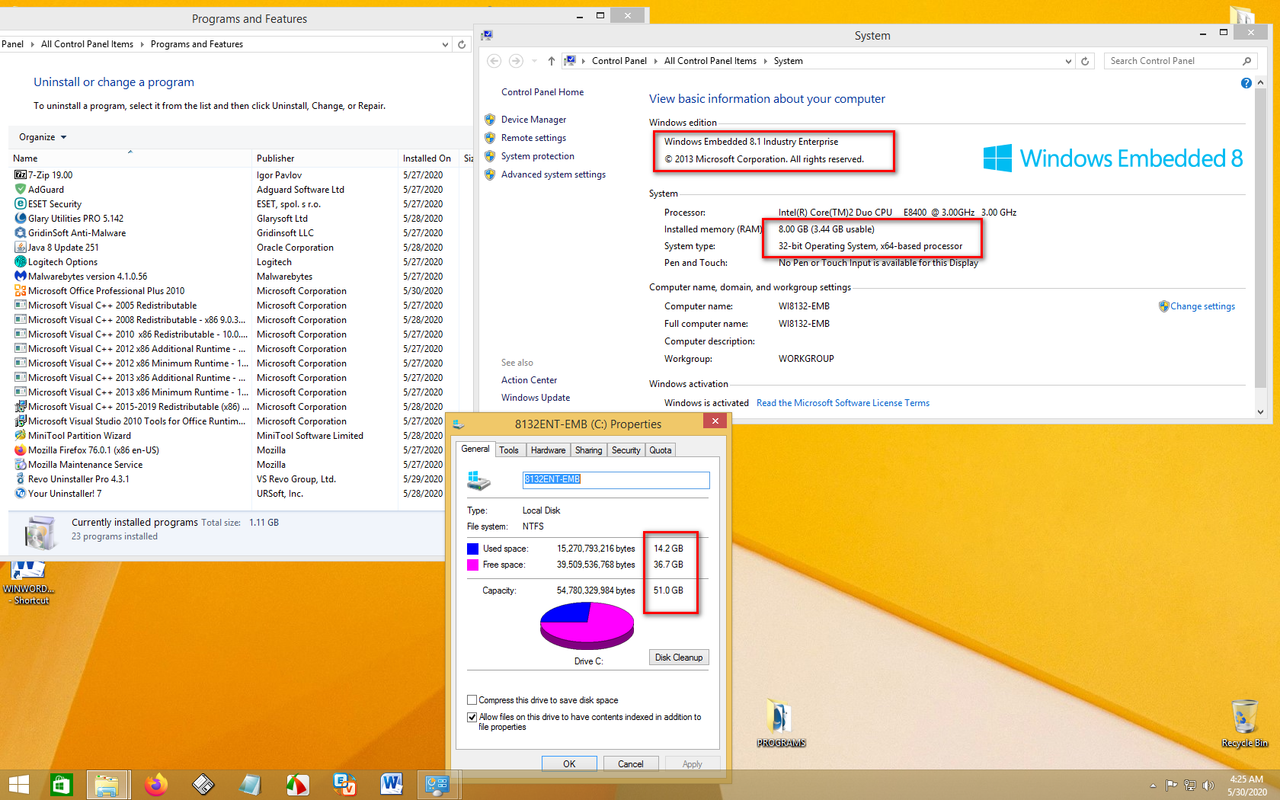The image size is (1280, 800).
Task: Select the Malwarebytes program icon
Action: 20,276
